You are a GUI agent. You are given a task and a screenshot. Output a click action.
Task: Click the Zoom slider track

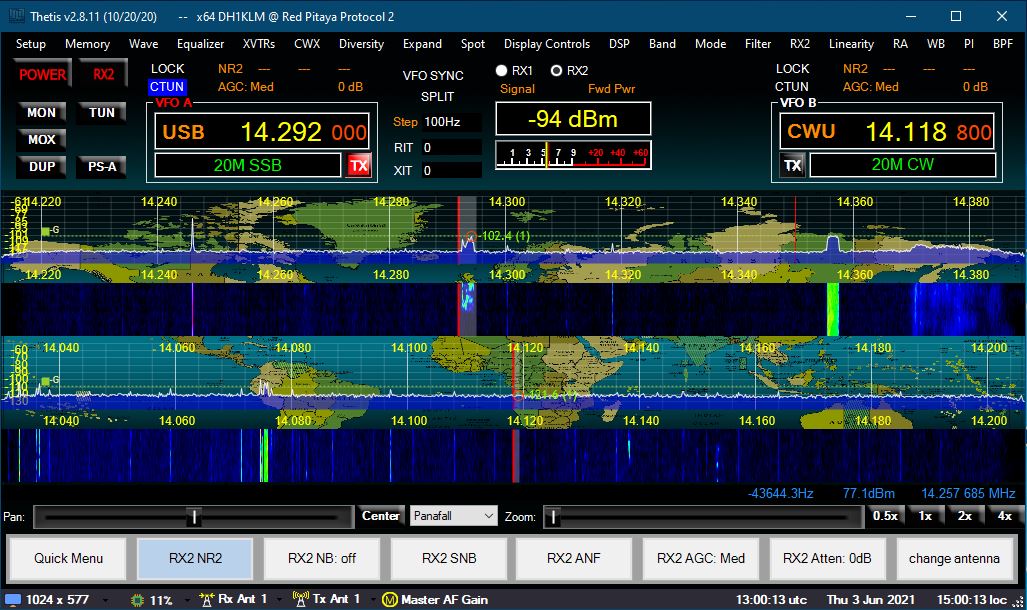tap(700, 517)
